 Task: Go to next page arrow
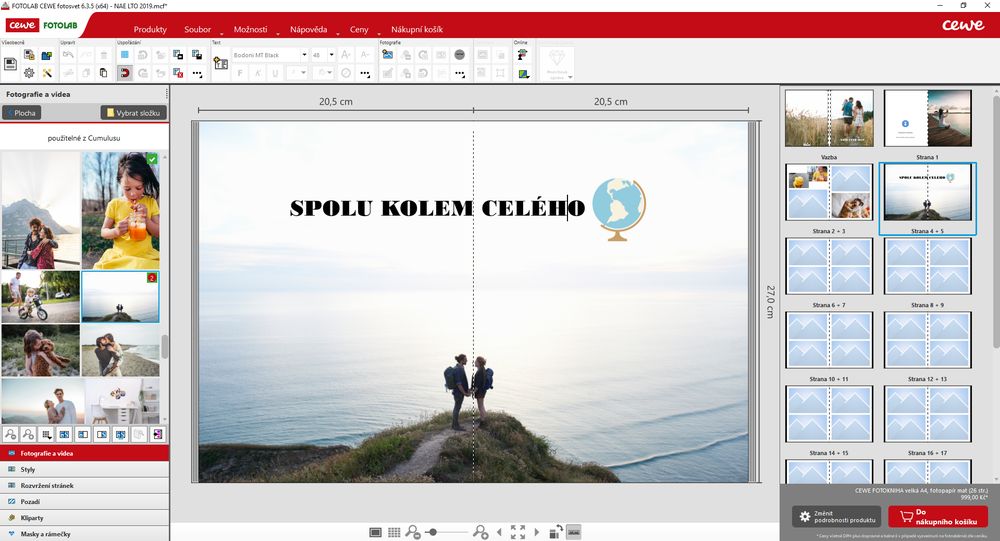pos(536,531)
